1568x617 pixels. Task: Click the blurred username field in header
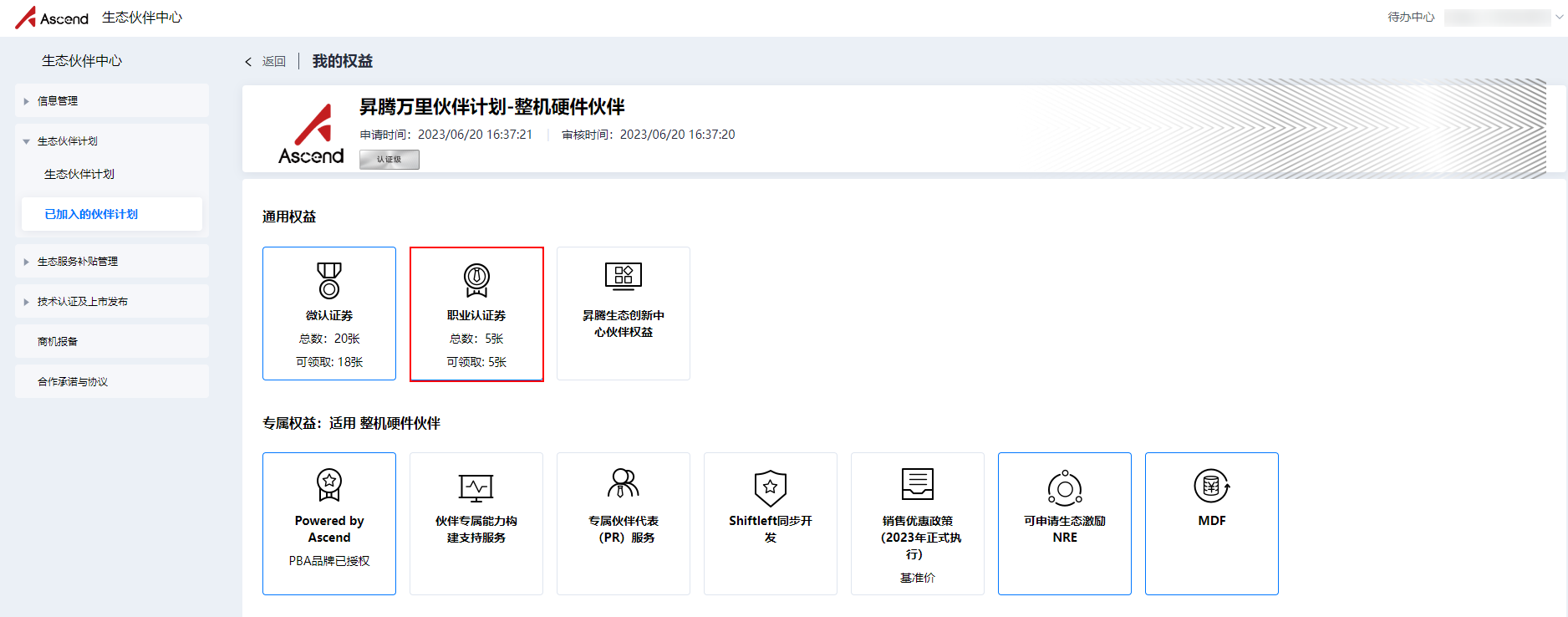pyautogui.click(x=1498, y=18)
